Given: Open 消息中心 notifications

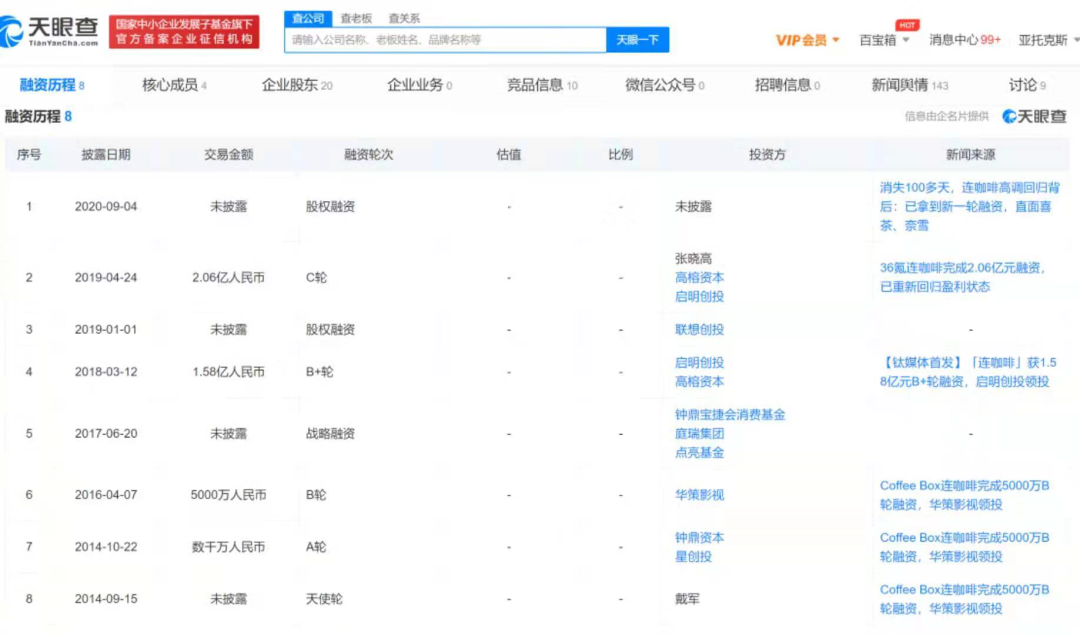Looking at the screenshot, I should point(964,40).
